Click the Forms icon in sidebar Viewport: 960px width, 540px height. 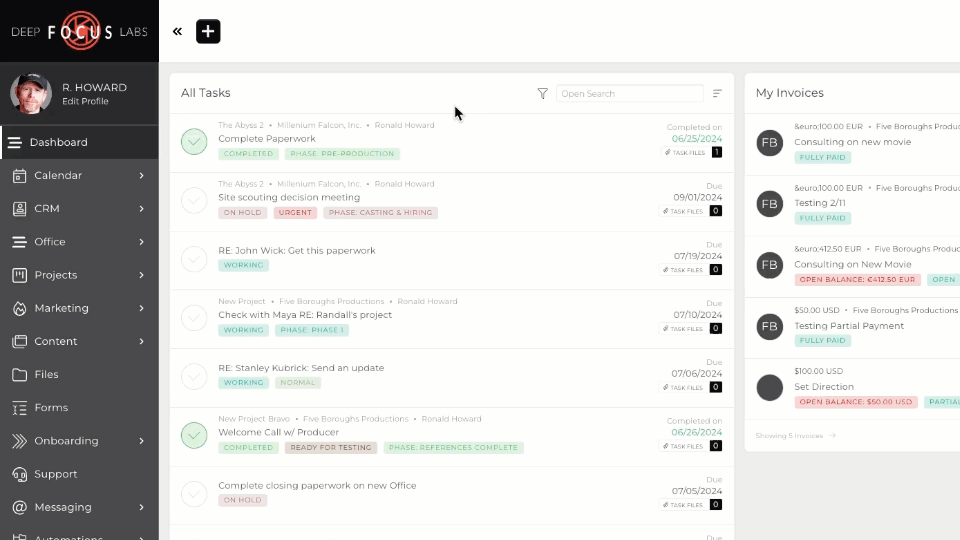click(x=19, y=407)
